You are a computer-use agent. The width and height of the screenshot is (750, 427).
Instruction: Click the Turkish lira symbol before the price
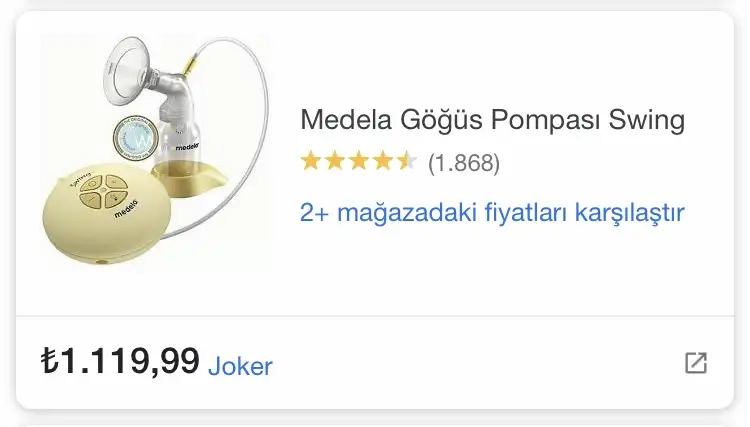point(50,360)
